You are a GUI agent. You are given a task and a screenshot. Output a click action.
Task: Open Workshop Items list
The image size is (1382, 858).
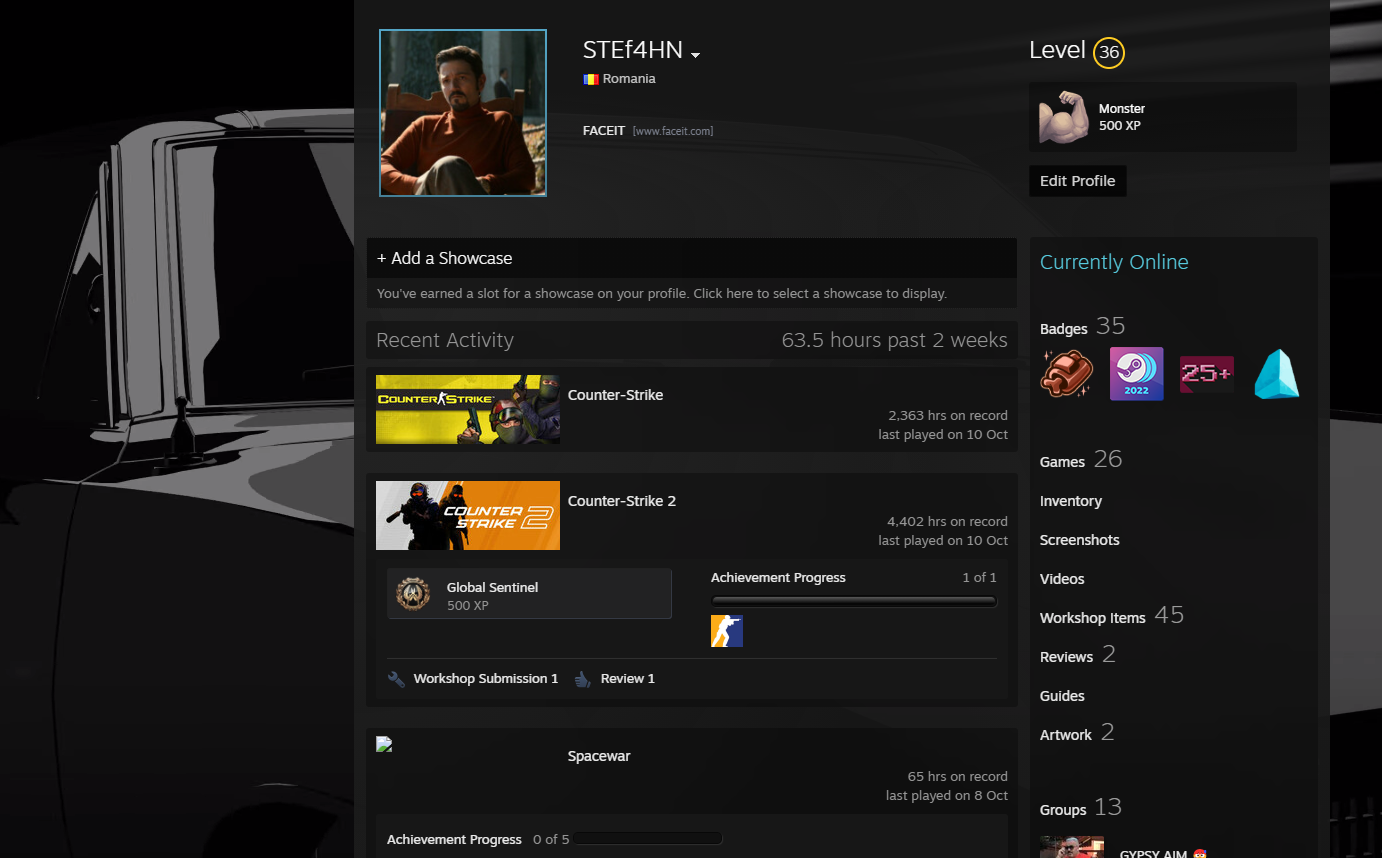click(x=1092, y=618)
